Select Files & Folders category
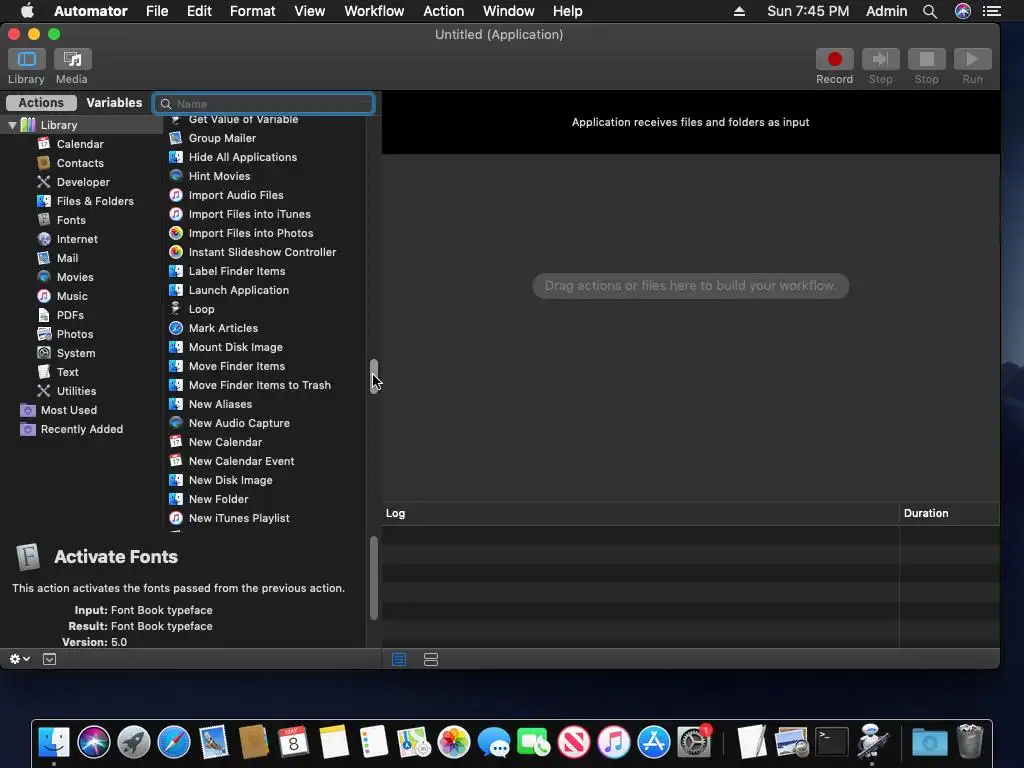 [95, 200]
